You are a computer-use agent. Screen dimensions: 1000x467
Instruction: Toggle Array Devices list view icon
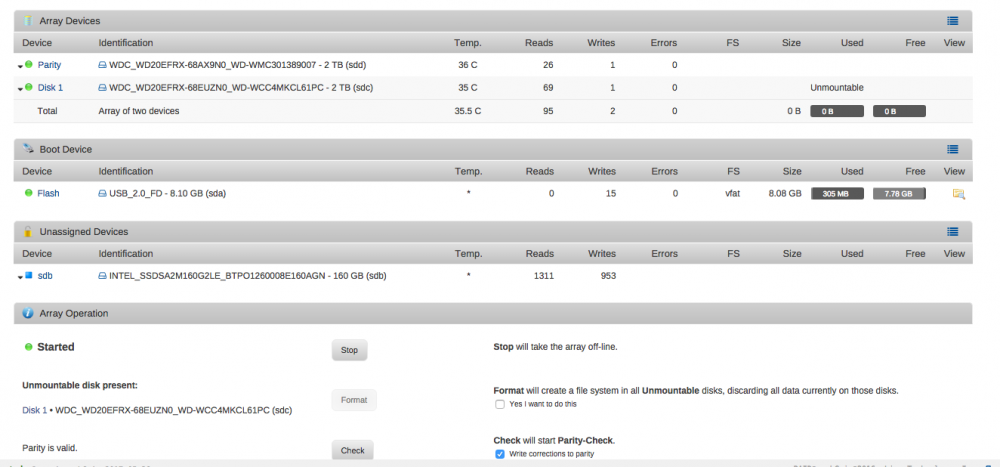952,21
